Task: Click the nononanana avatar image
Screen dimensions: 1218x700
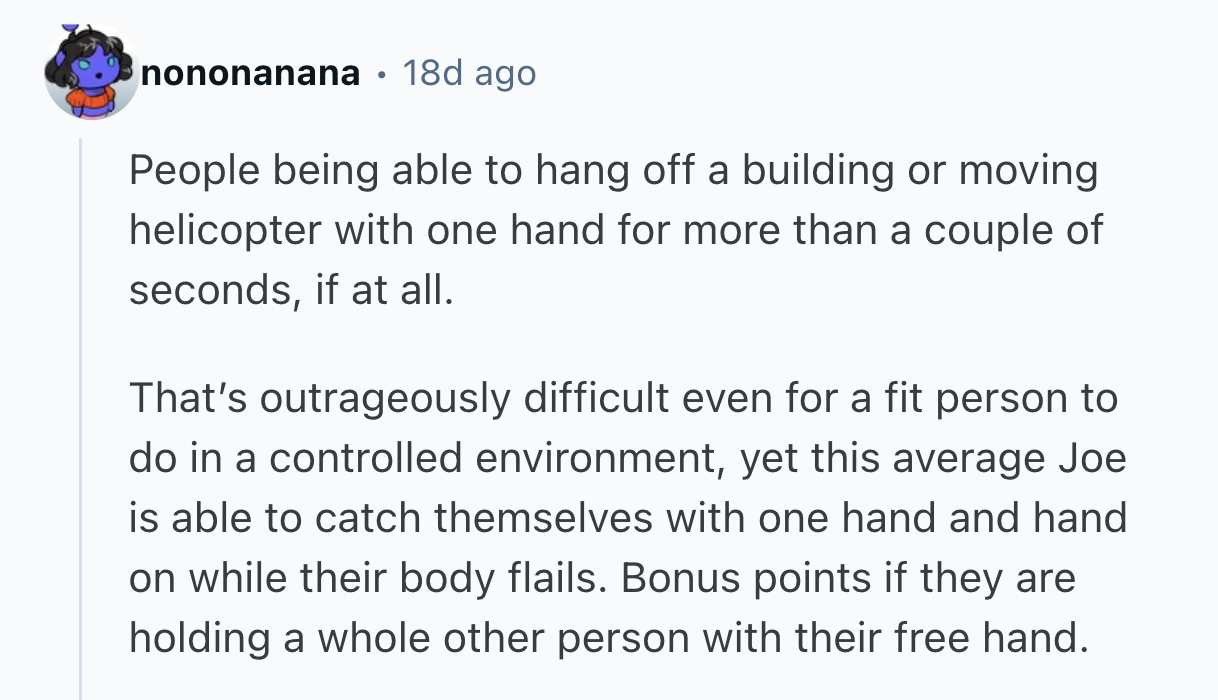Action: [91, 74]
